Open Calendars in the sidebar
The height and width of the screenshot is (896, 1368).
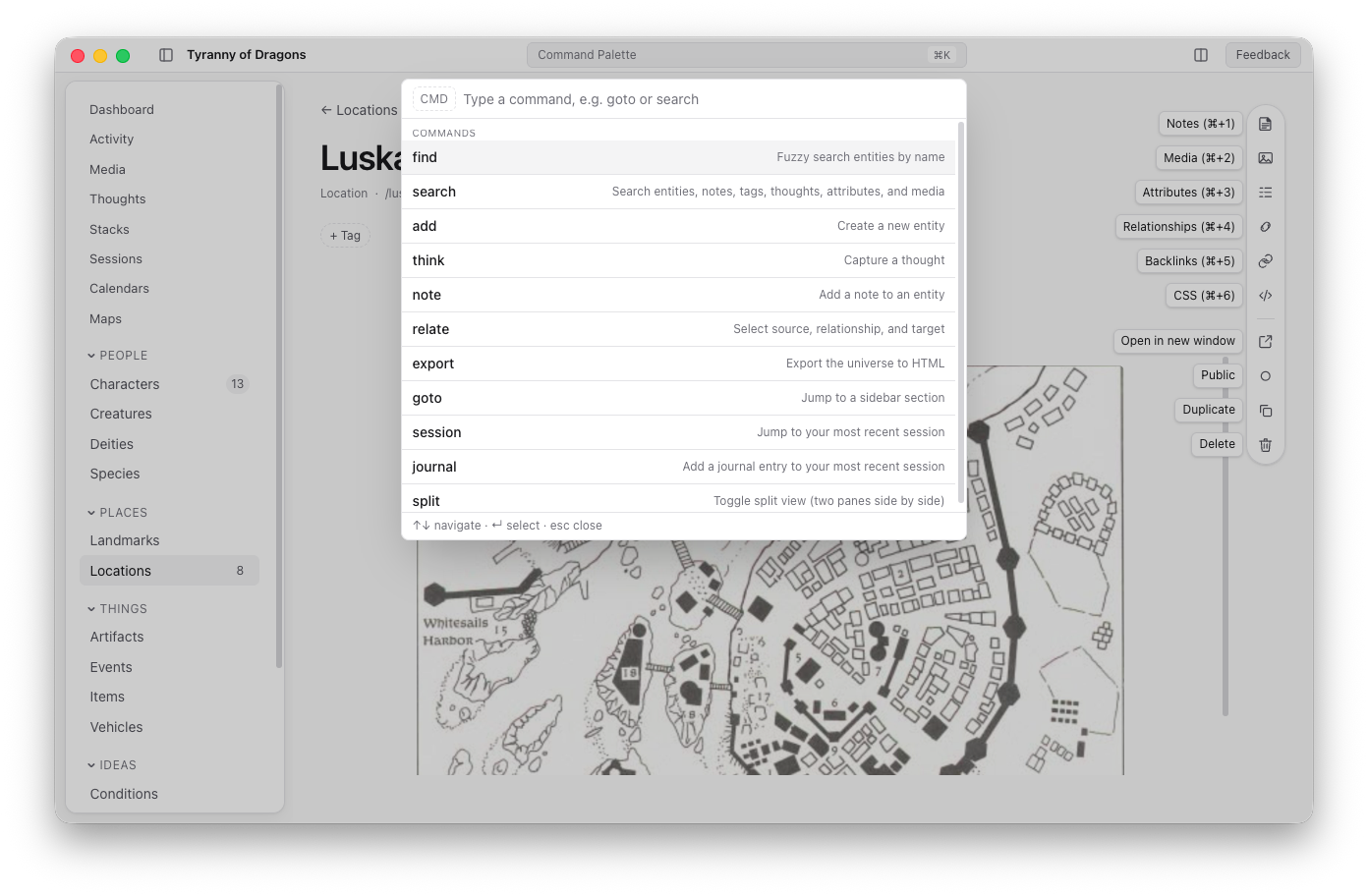point(169,289)
